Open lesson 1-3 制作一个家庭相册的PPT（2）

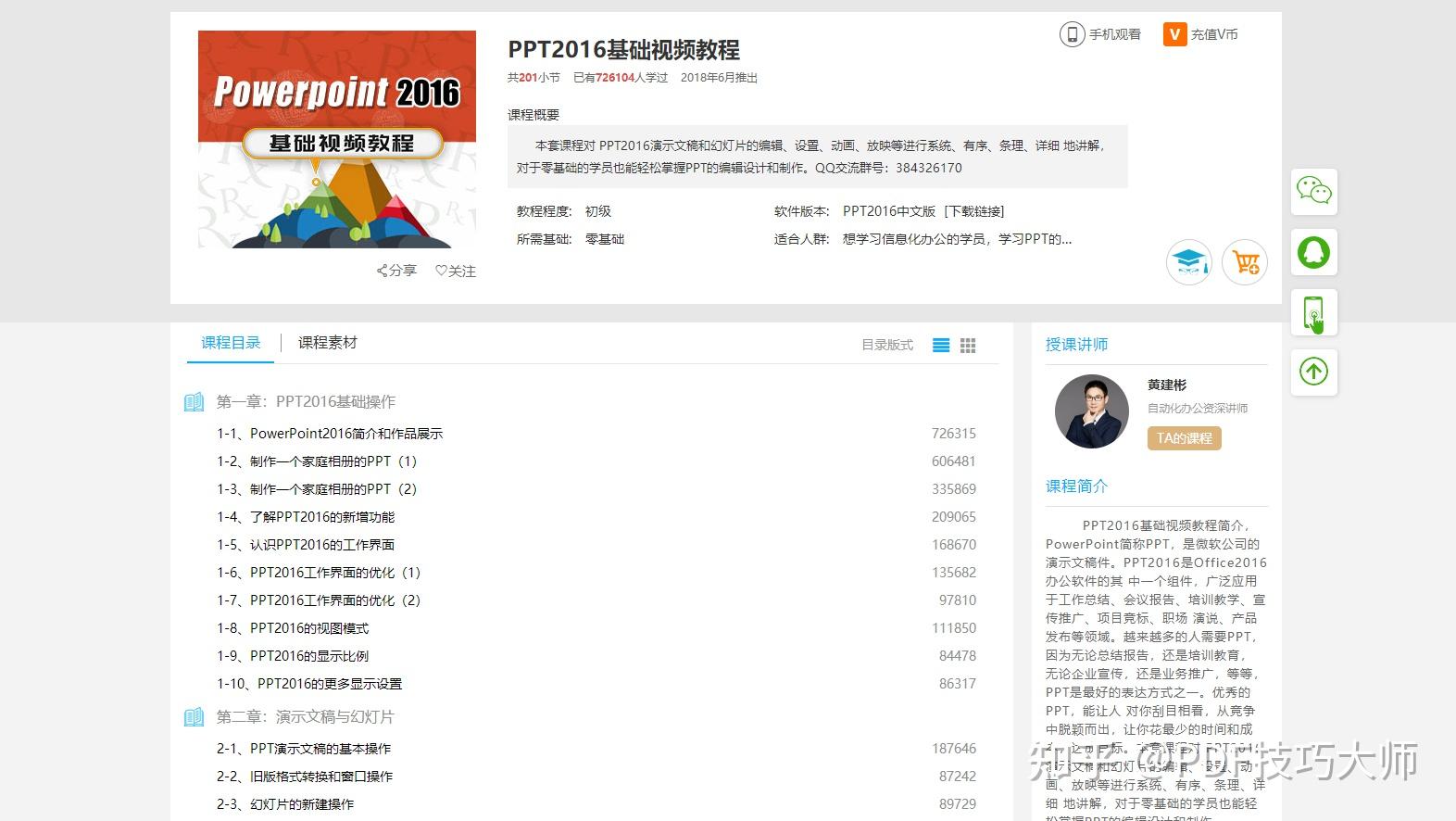(x=317, y=489)
